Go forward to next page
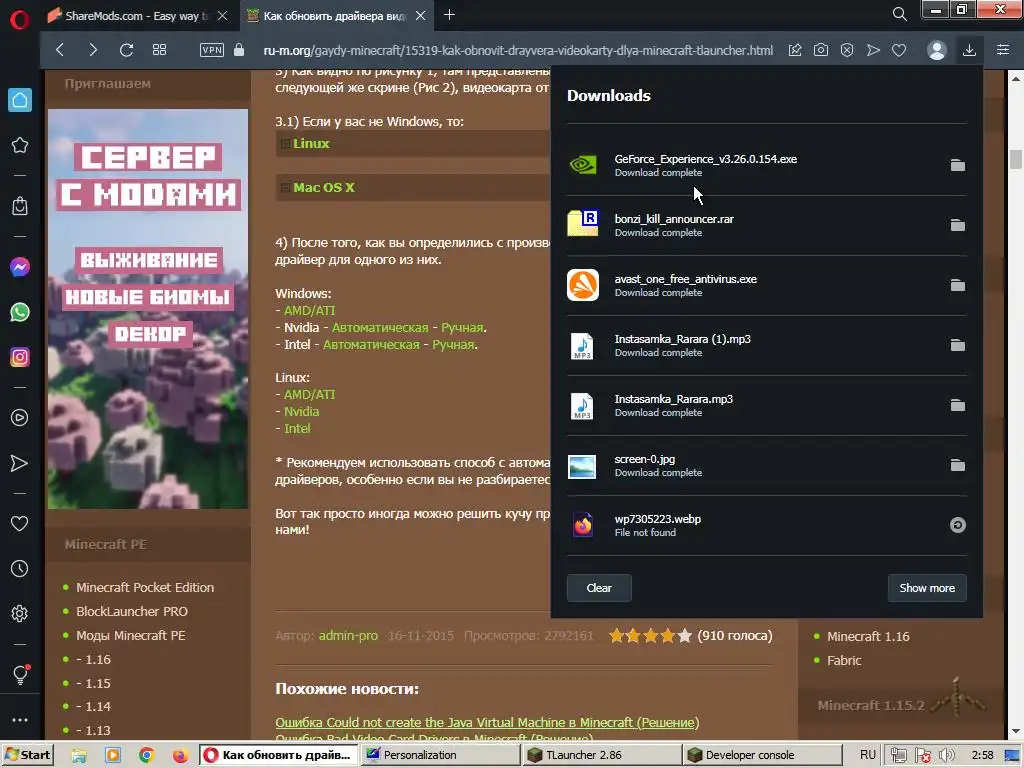Screen dimensions: 1024x768 click(x=93, y=50)
